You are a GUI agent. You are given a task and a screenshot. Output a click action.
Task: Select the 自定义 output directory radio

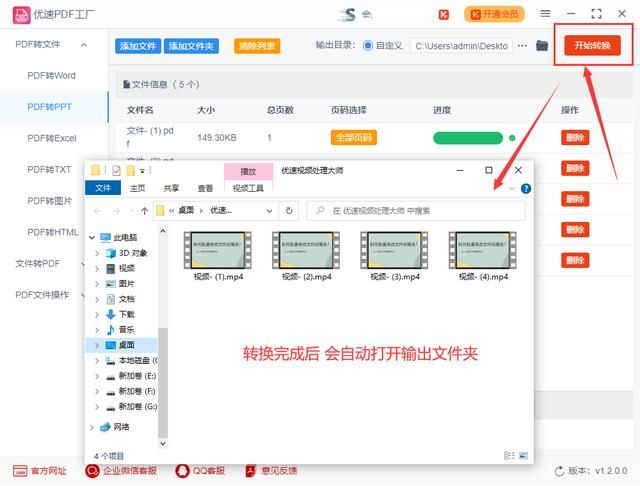(x=368, y=46)
